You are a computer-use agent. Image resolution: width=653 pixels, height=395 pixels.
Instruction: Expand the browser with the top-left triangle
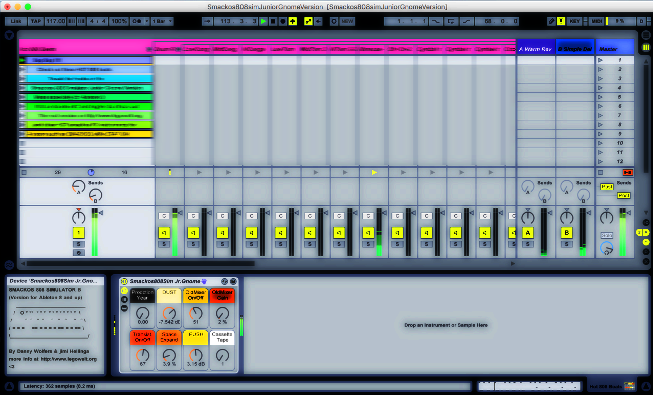click(x=9, y=36)
